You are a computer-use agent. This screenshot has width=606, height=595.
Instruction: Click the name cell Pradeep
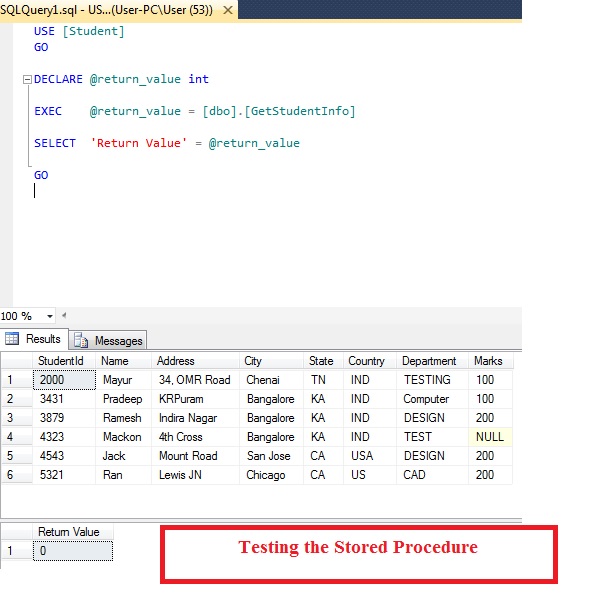123,399
